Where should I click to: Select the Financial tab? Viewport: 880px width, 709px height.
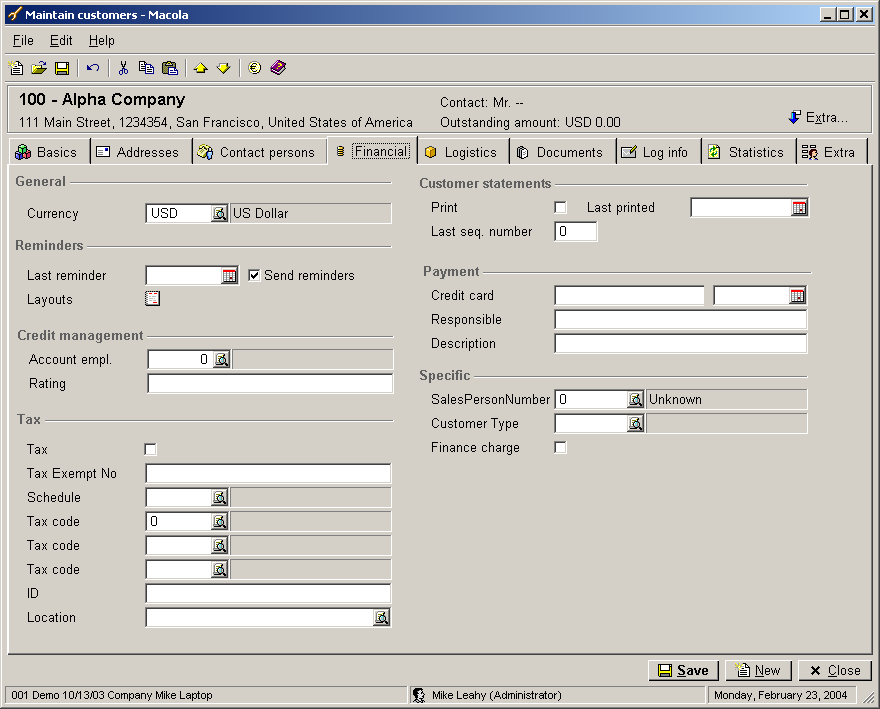click(x=373, y=151)
